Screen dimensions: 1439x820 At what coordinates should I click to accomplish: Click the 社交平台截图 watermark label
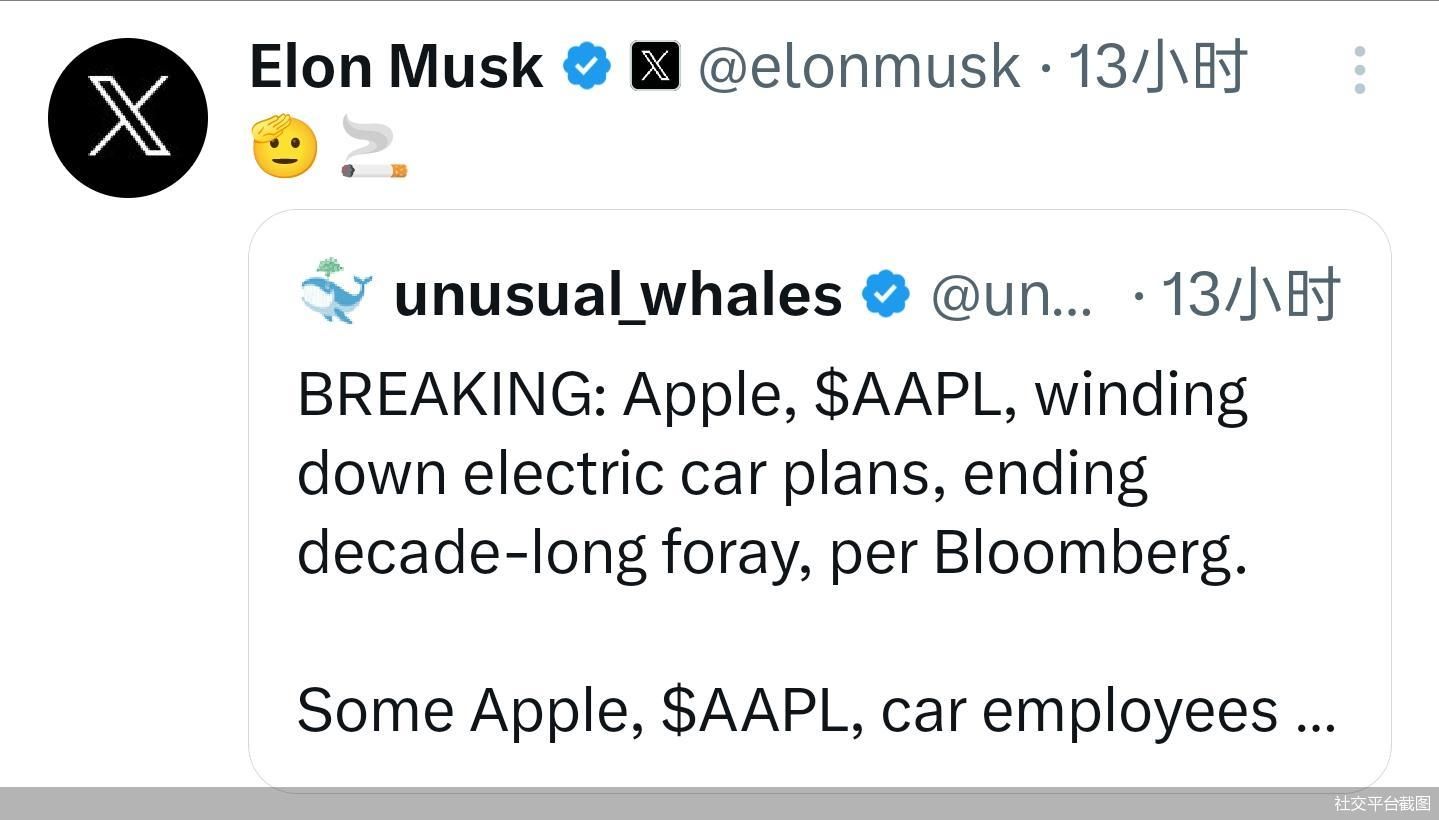coord(1382,803)
